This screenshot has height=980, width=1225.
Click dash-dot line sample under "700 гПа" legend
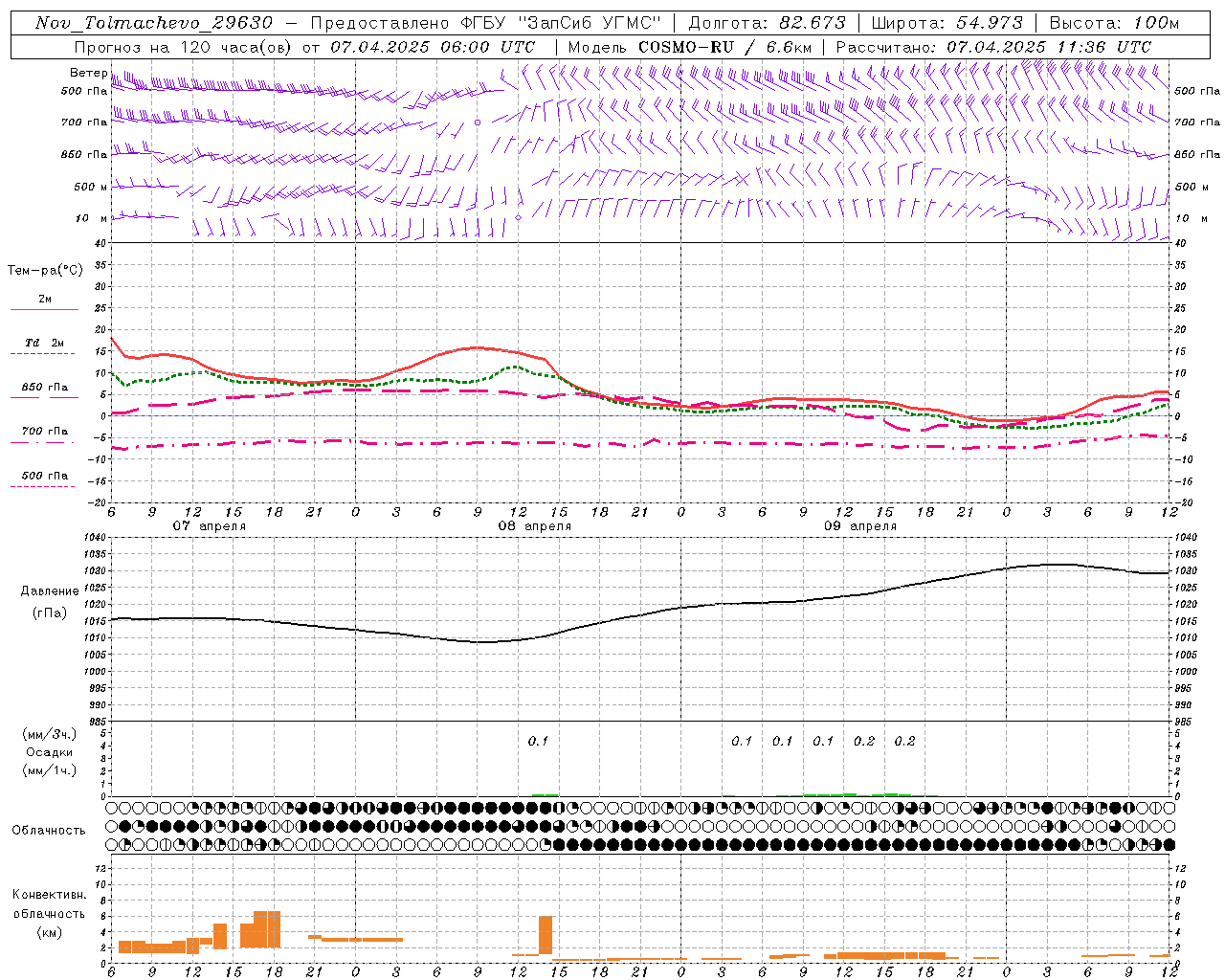pyautogui.click(x=42, y=442)
